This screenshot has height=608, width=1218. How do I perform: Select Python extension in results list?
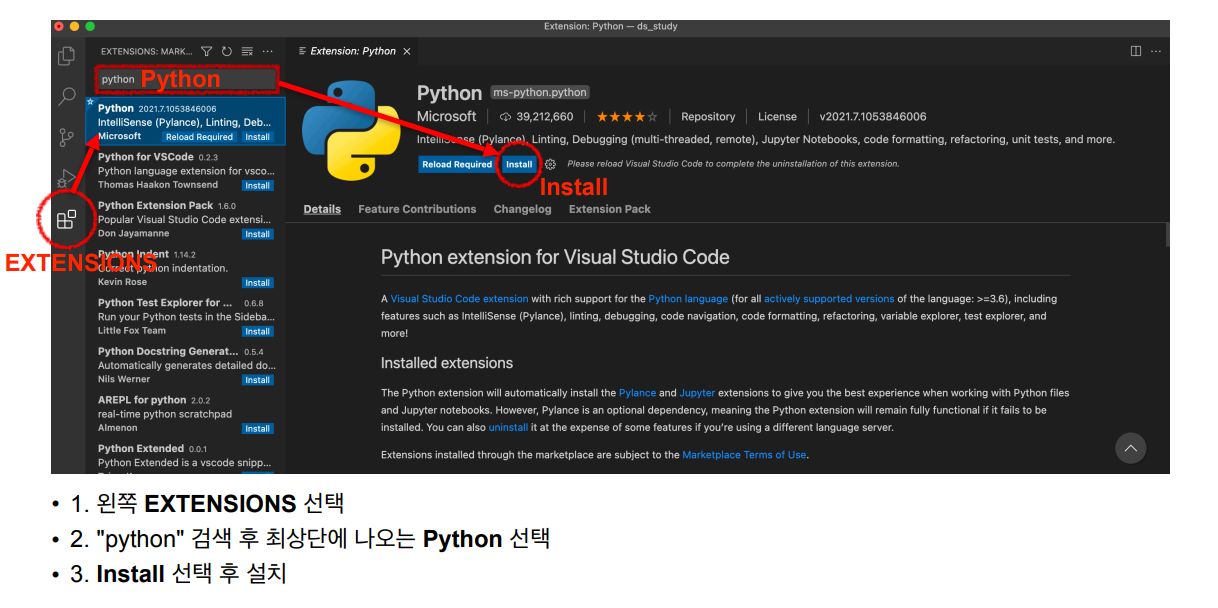tap(186, 121)
